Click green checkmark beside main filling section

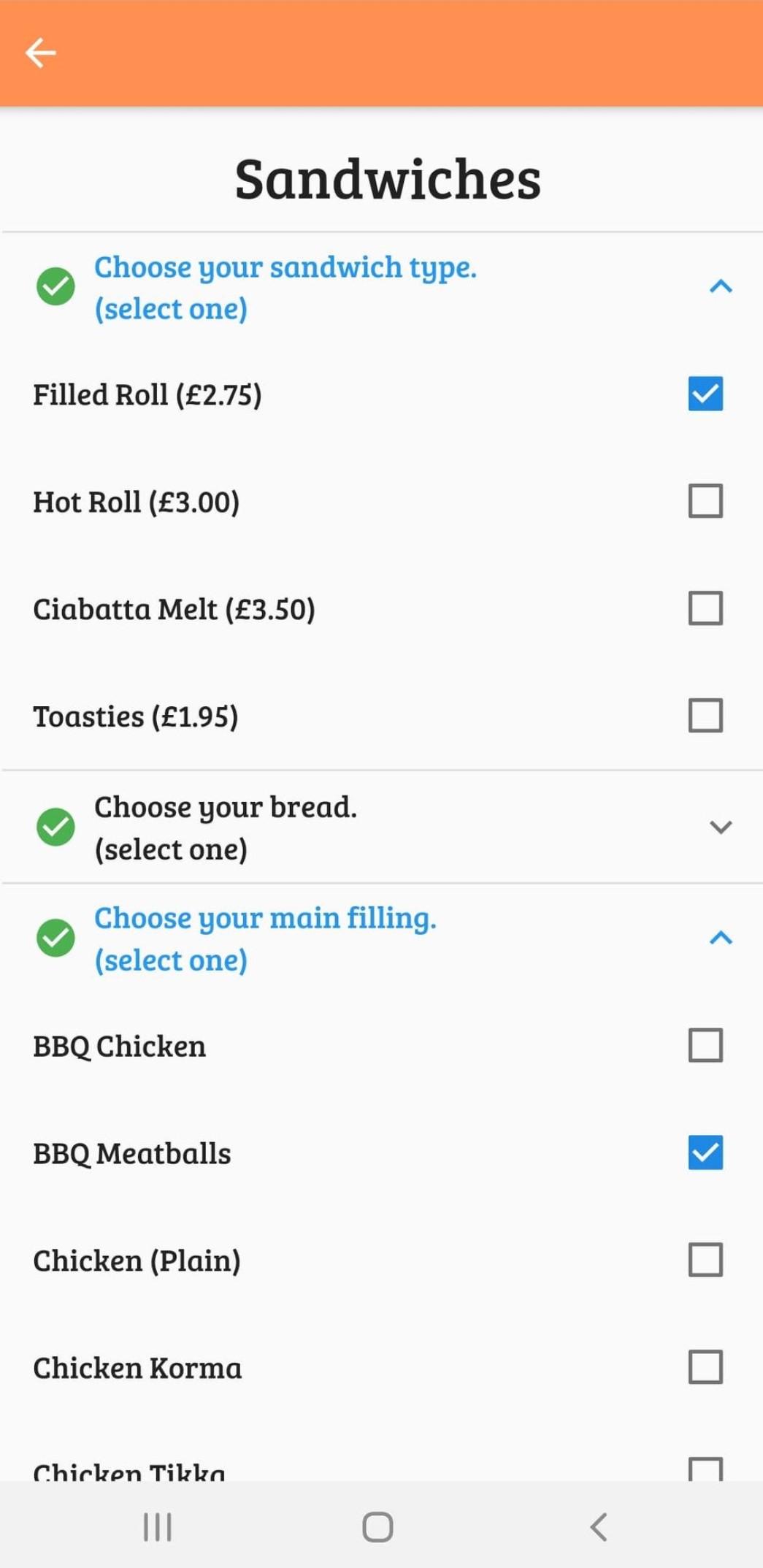coord(55,938)
